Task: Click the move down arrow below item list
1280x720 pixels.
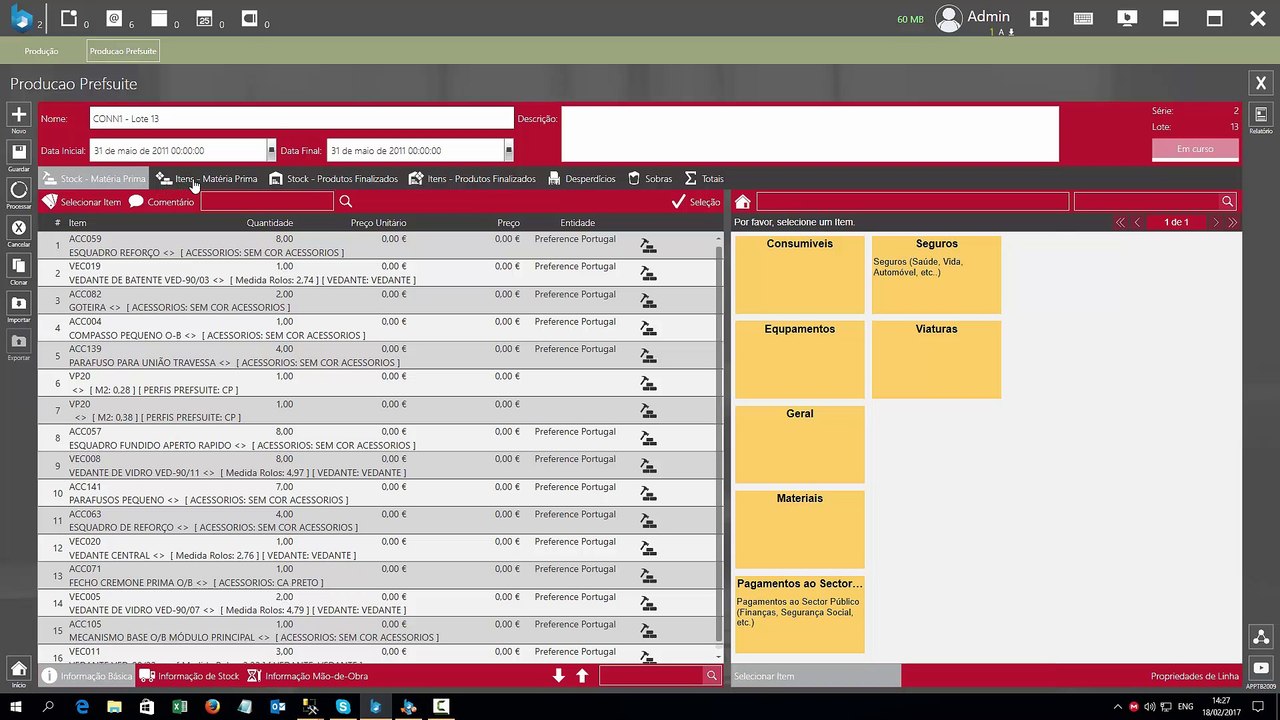Action: tap(559, 676)
